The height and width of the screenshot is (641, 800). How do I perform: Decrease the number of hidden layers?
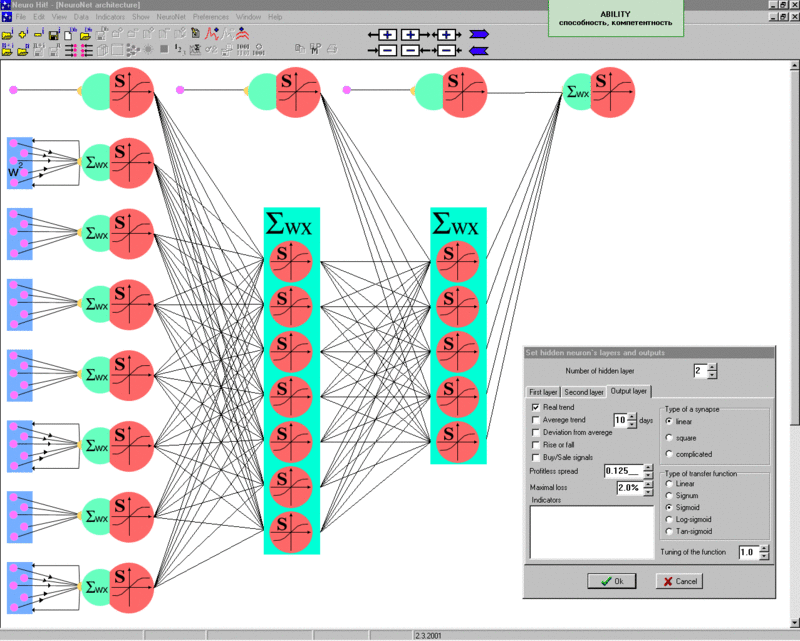point(712,375)
